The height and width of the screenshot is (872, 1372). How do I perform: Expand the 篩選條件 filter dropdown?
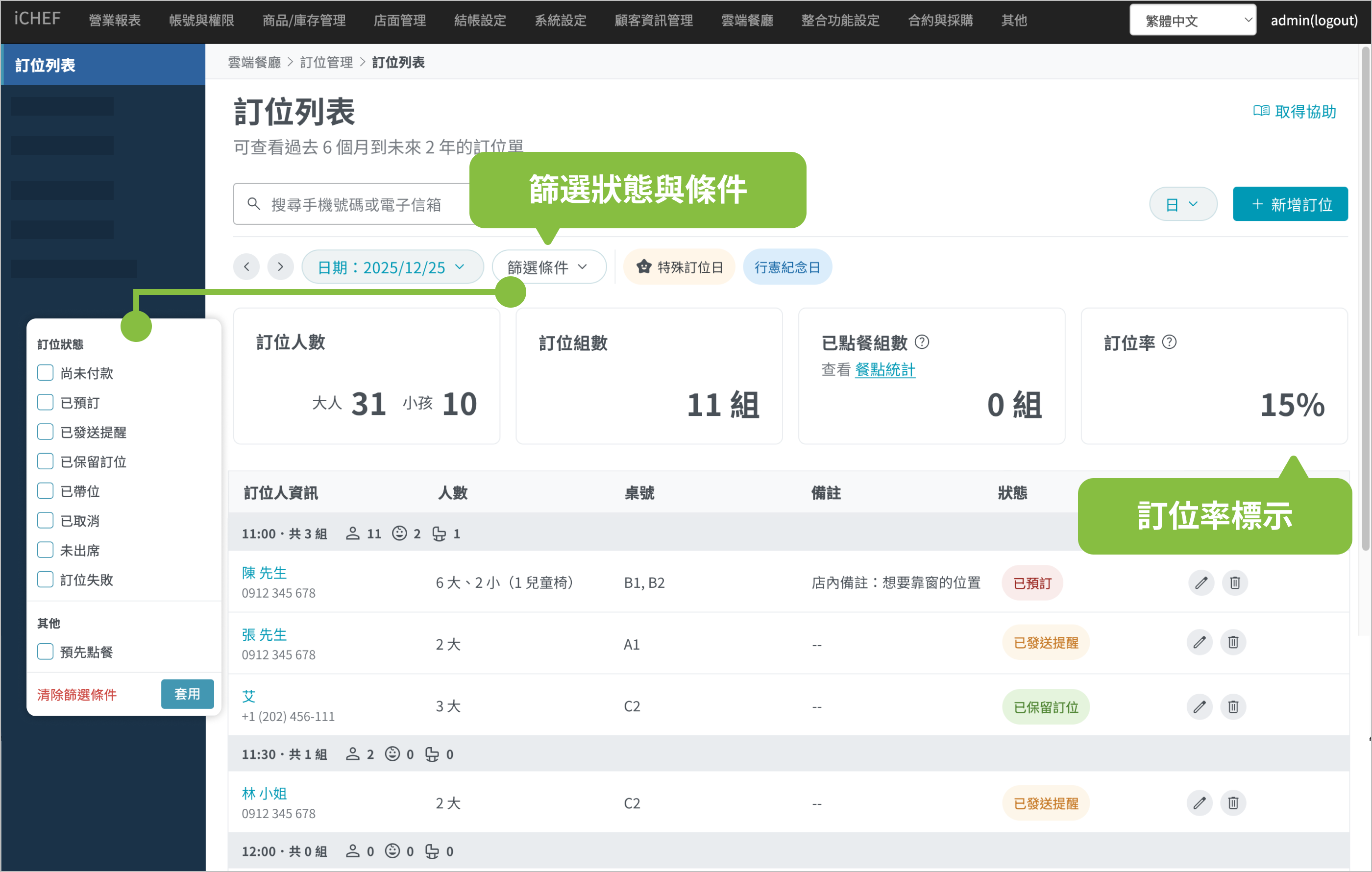[x=547, y=266]
